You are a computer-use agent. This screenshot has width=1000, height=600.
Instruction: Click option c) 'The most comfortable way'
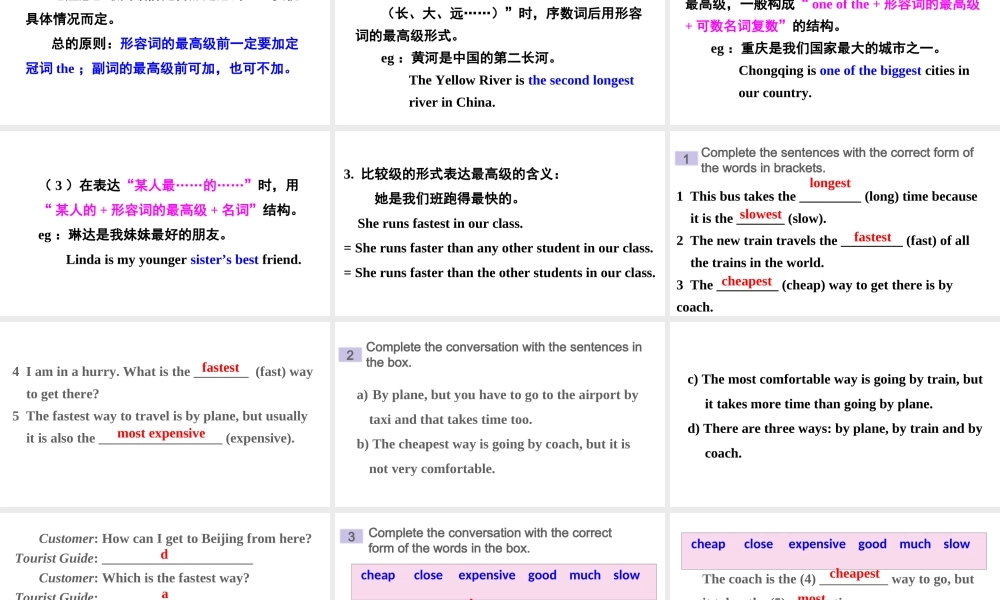pos(835,391)
